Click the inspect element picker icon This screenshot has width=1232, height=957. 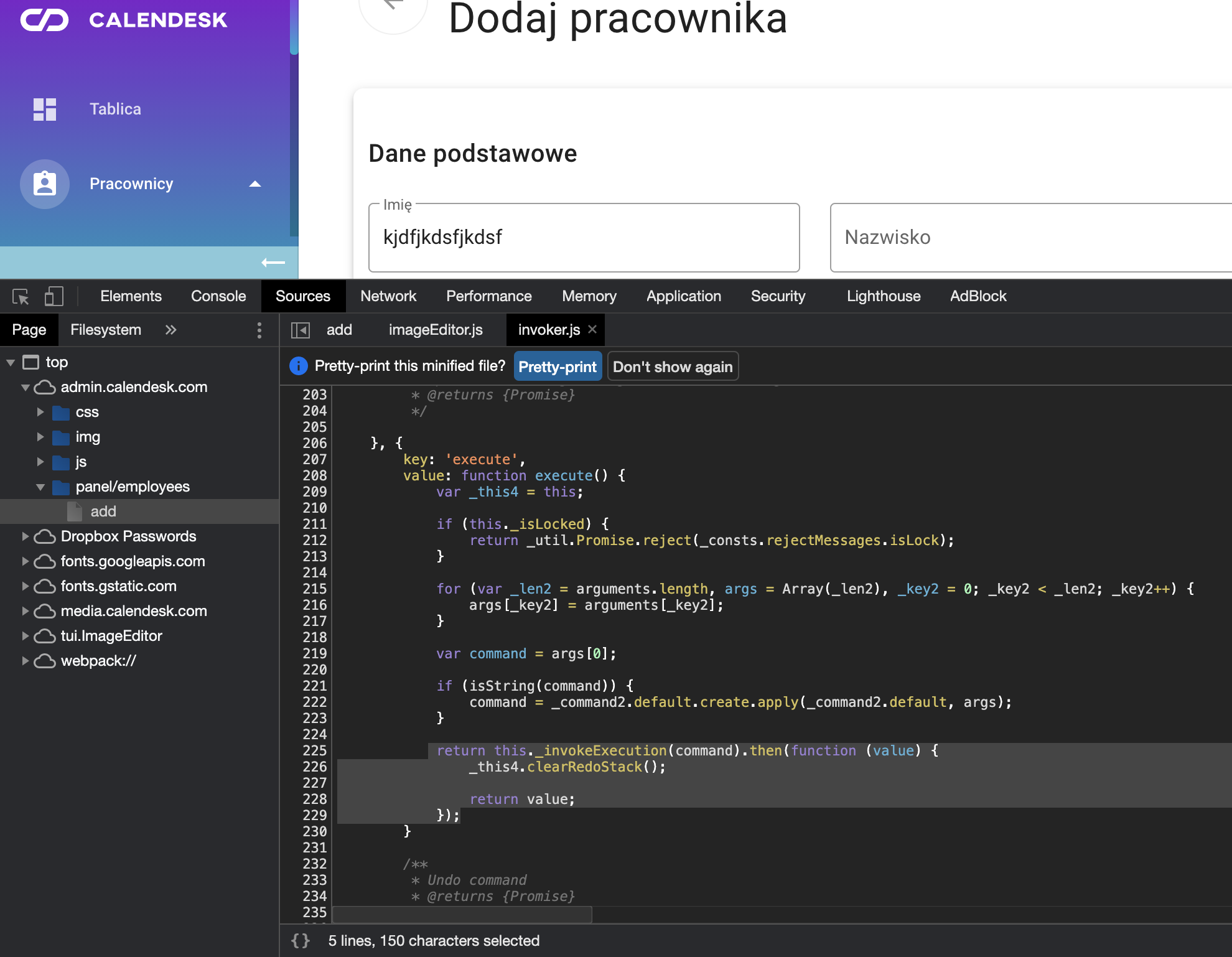click(21, 297)
